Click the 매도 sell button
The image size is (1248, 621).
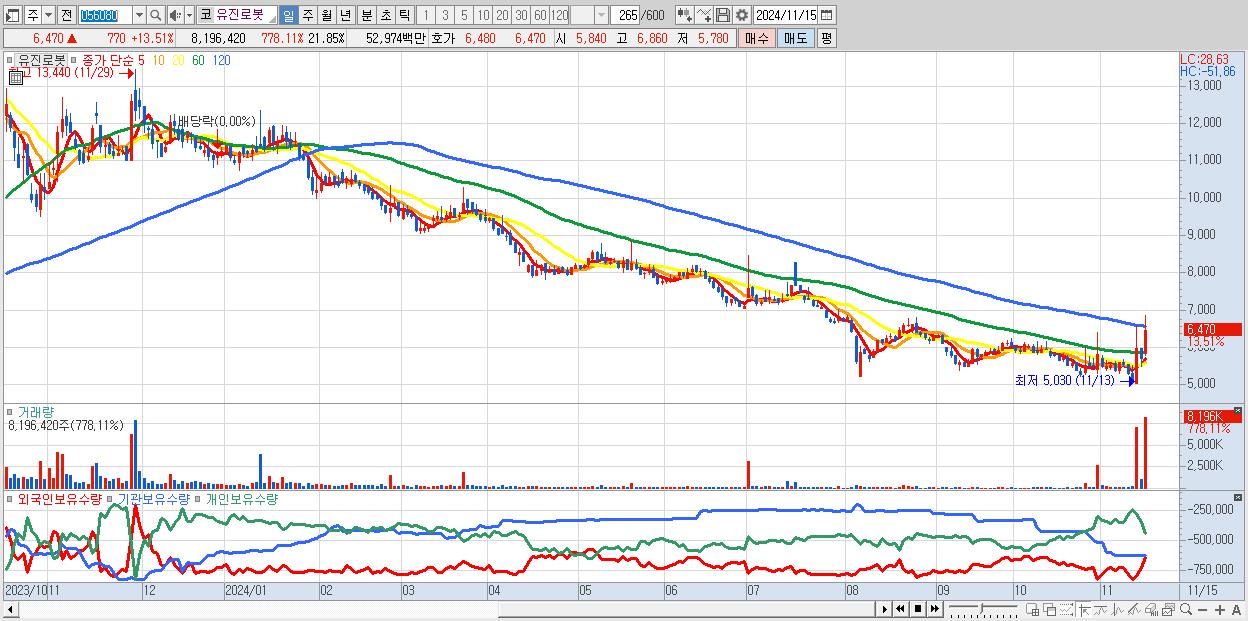point(794,38)
